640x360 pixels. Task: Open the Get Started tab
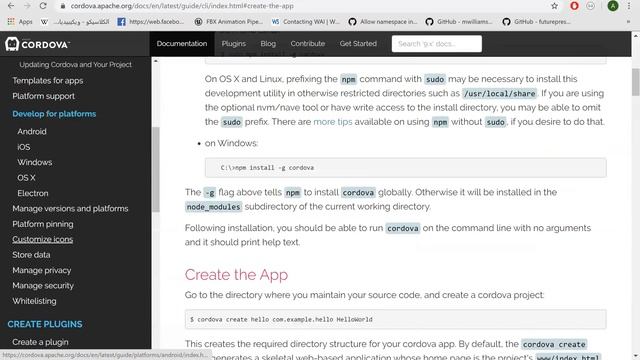[x=358, y=44]
